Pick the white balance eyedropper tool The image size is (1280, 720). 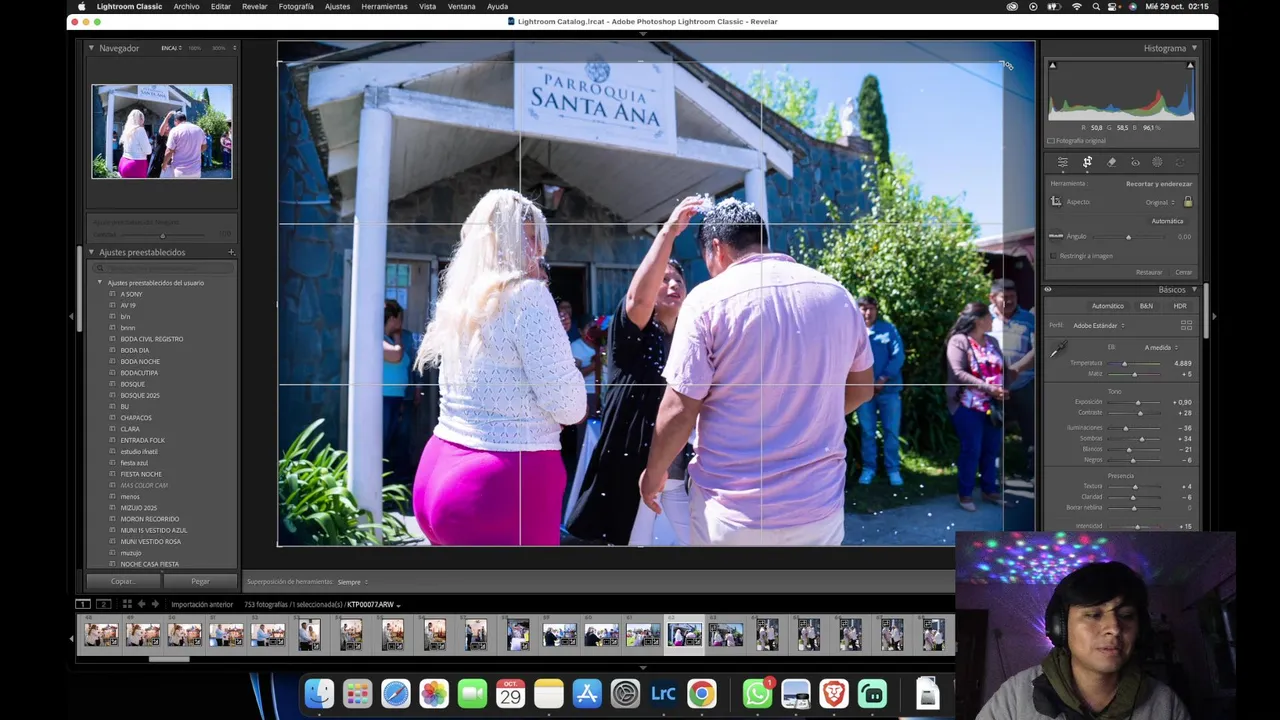(1057, 350)
